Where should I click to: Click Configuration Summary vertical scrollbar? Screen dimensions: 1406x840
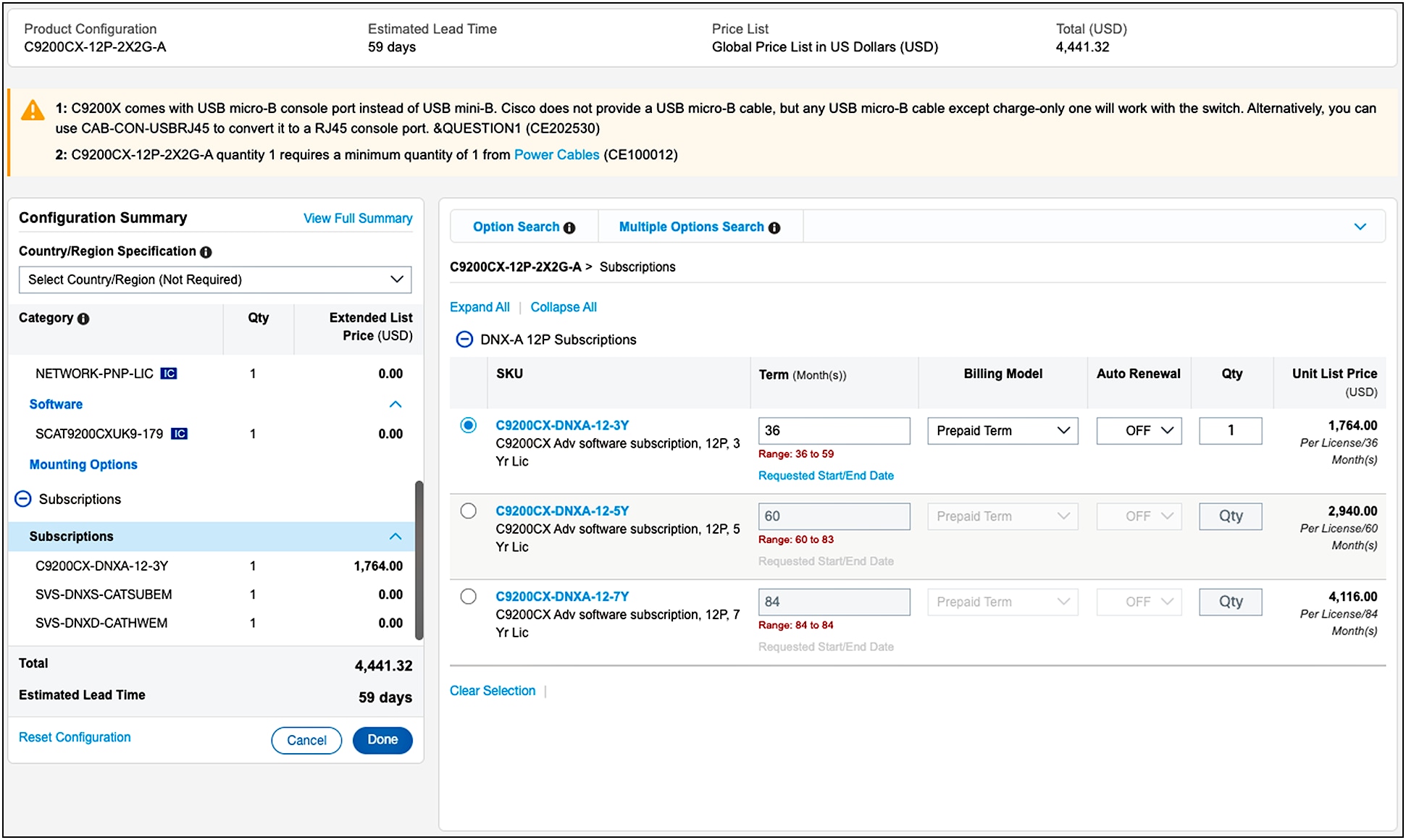click(419, 560)
